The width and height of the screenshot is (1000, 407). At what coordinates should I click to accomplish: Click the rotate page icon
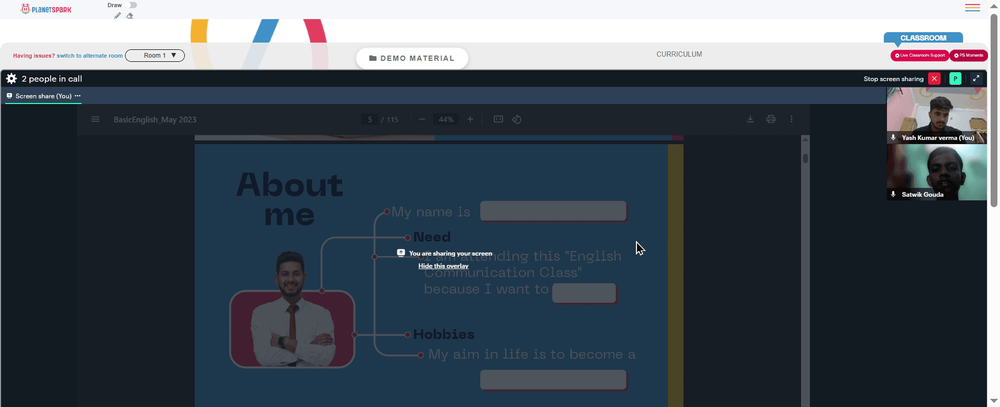tap(517, 119)
